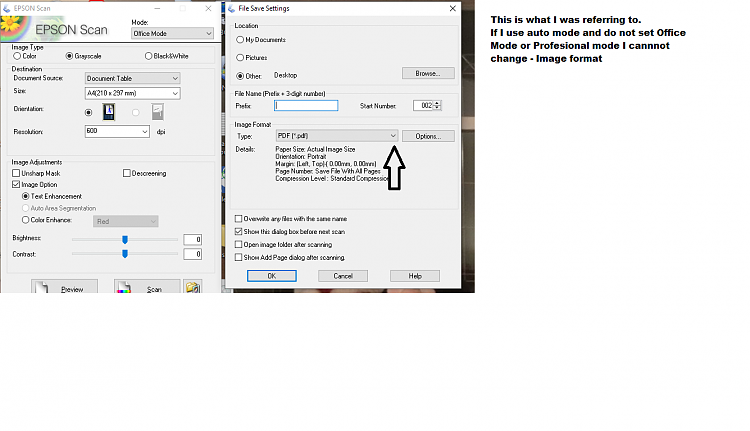Image resolution: width=750 pixels, height=431 pixels.
Task: Close the File Save Settings dialog
Action: click(x=452, y=9)
